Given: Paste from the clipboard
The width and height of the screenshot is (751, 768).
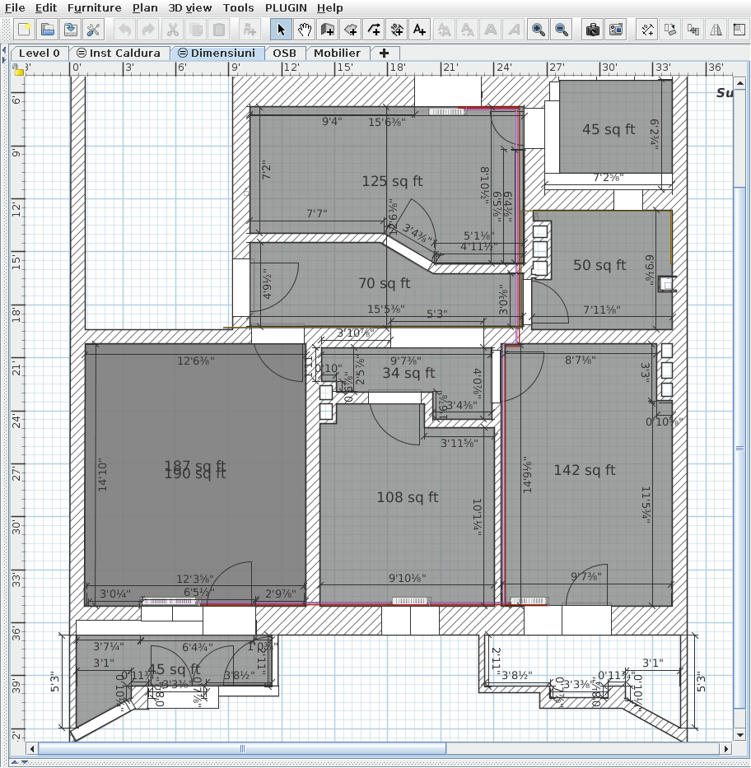Looking at the screenshot, I should click(x=218, y=30).
